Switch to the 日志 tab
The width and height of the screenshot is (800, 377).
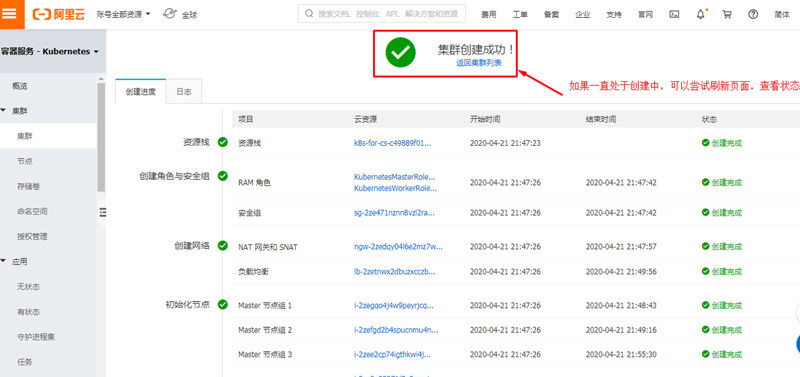(x=184, y=92)
